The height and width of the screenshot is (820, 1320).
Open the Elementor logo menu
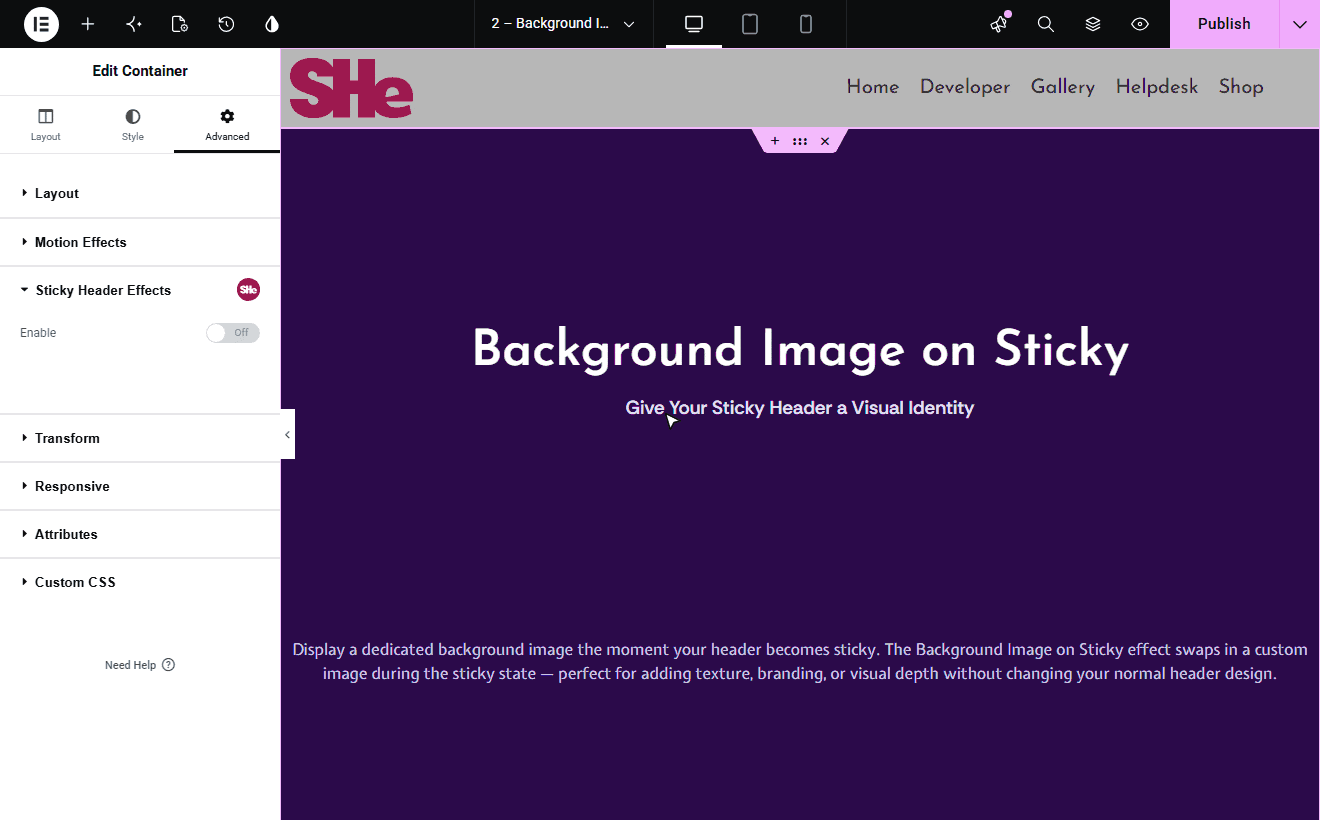41,24
